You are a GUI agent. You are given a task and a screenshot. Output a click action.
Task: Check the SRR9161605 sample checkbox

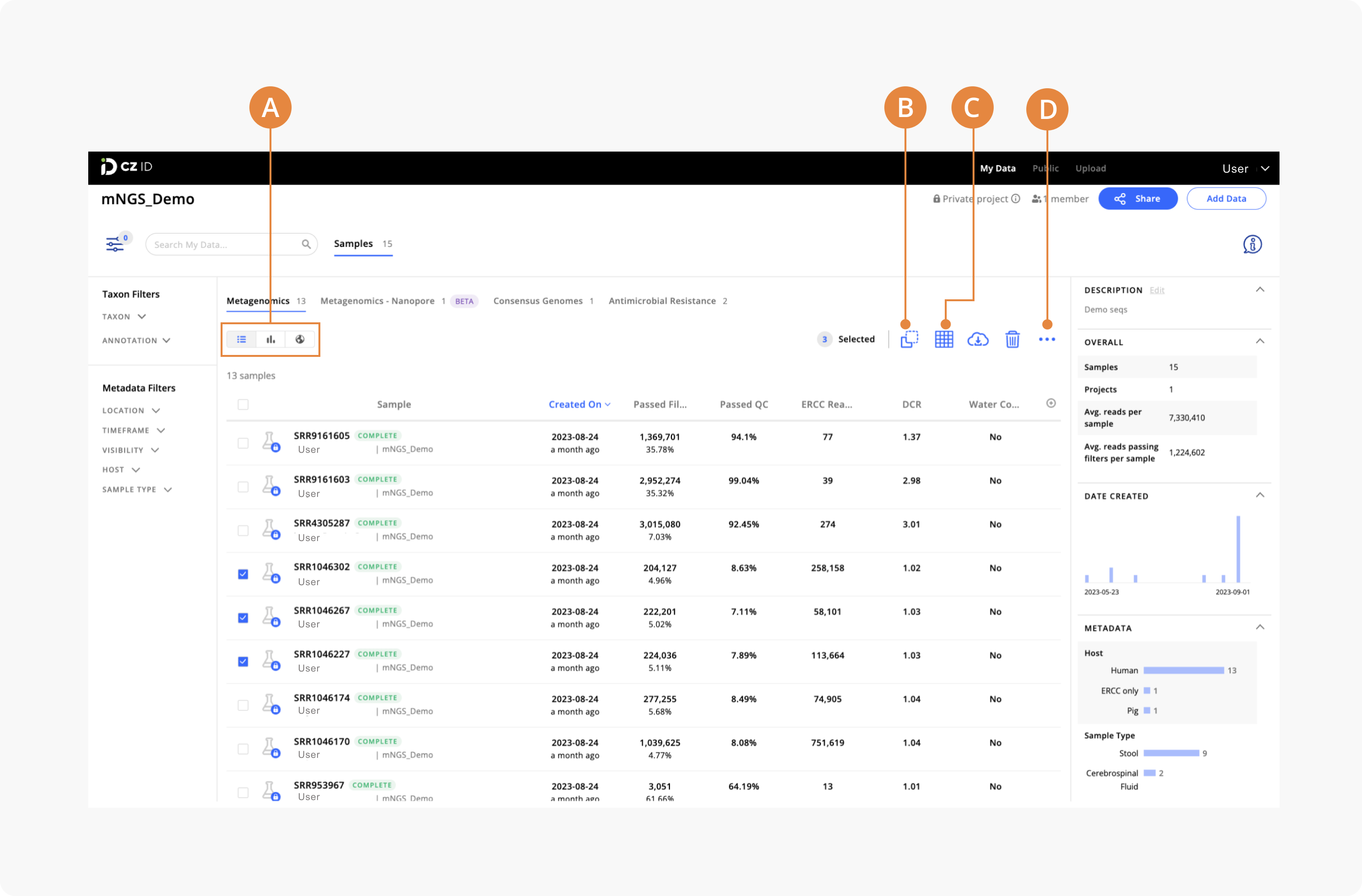click(243, 443)
